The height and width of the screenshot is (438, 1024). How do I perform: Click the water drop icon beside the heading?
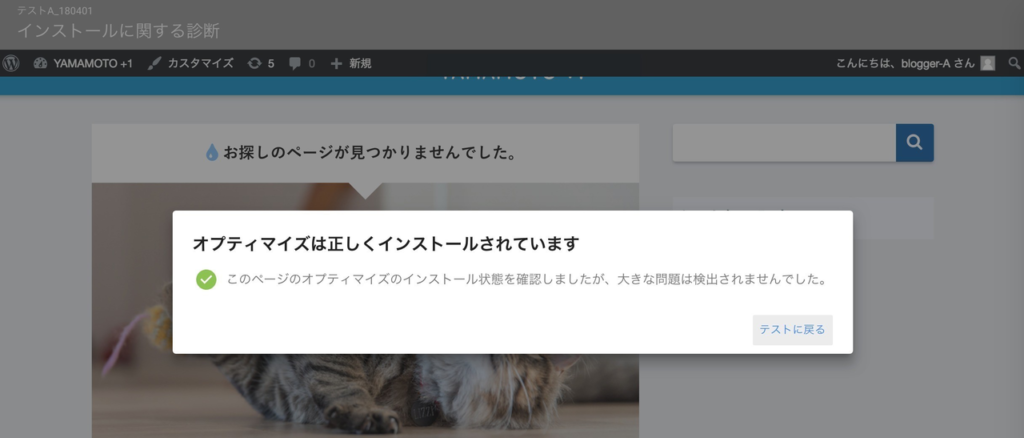212,153
